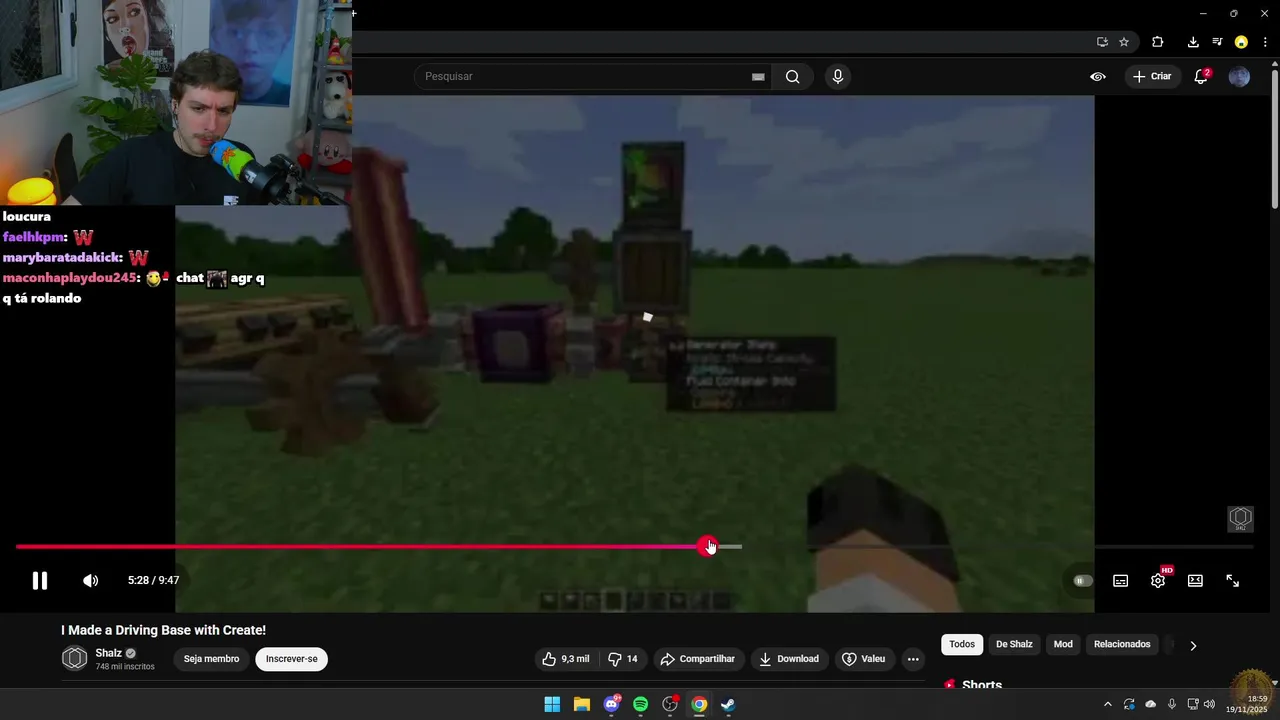Toggle the autoplay switch in the player

pyautogui.click(x=1083, y=581)
